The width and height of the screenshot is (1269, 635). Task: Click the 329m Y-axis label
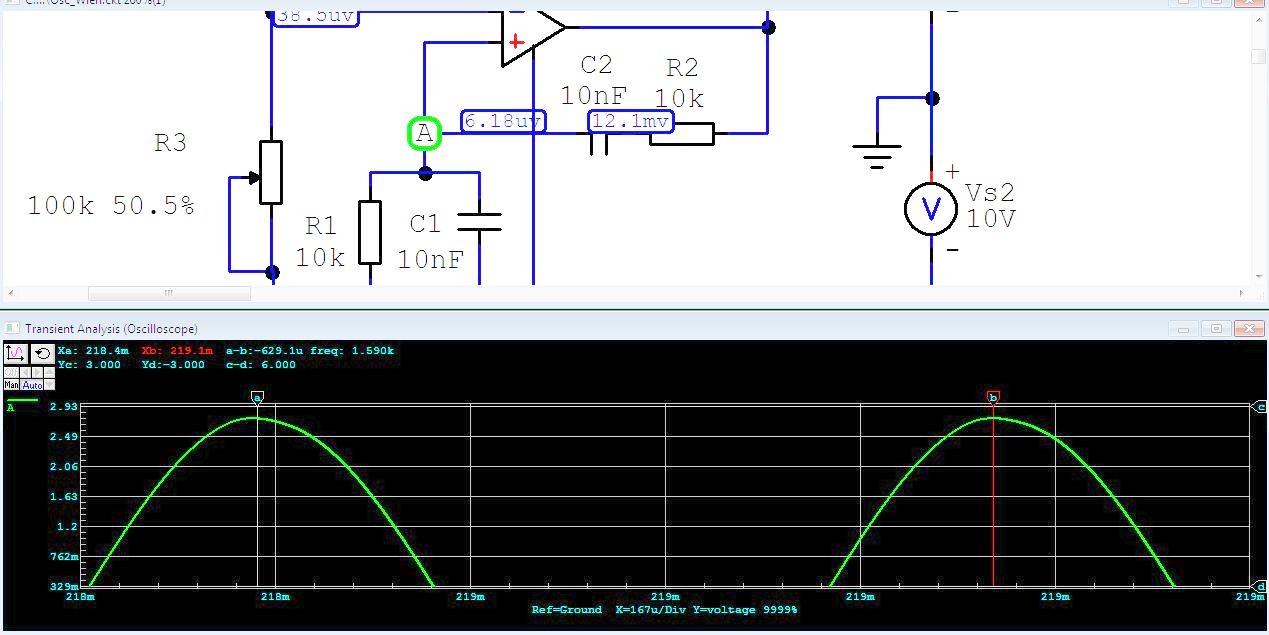tap(64, 586)
